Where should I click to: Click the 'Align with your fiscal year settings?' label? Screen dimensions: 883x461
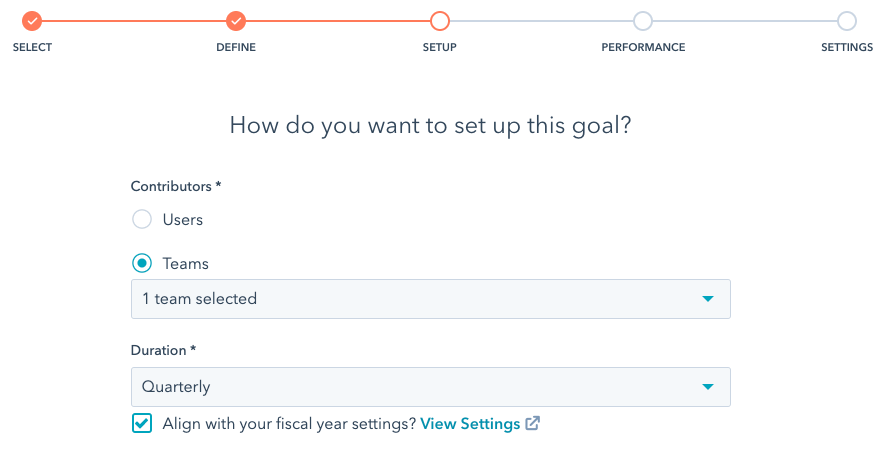(x=289, y=424)
